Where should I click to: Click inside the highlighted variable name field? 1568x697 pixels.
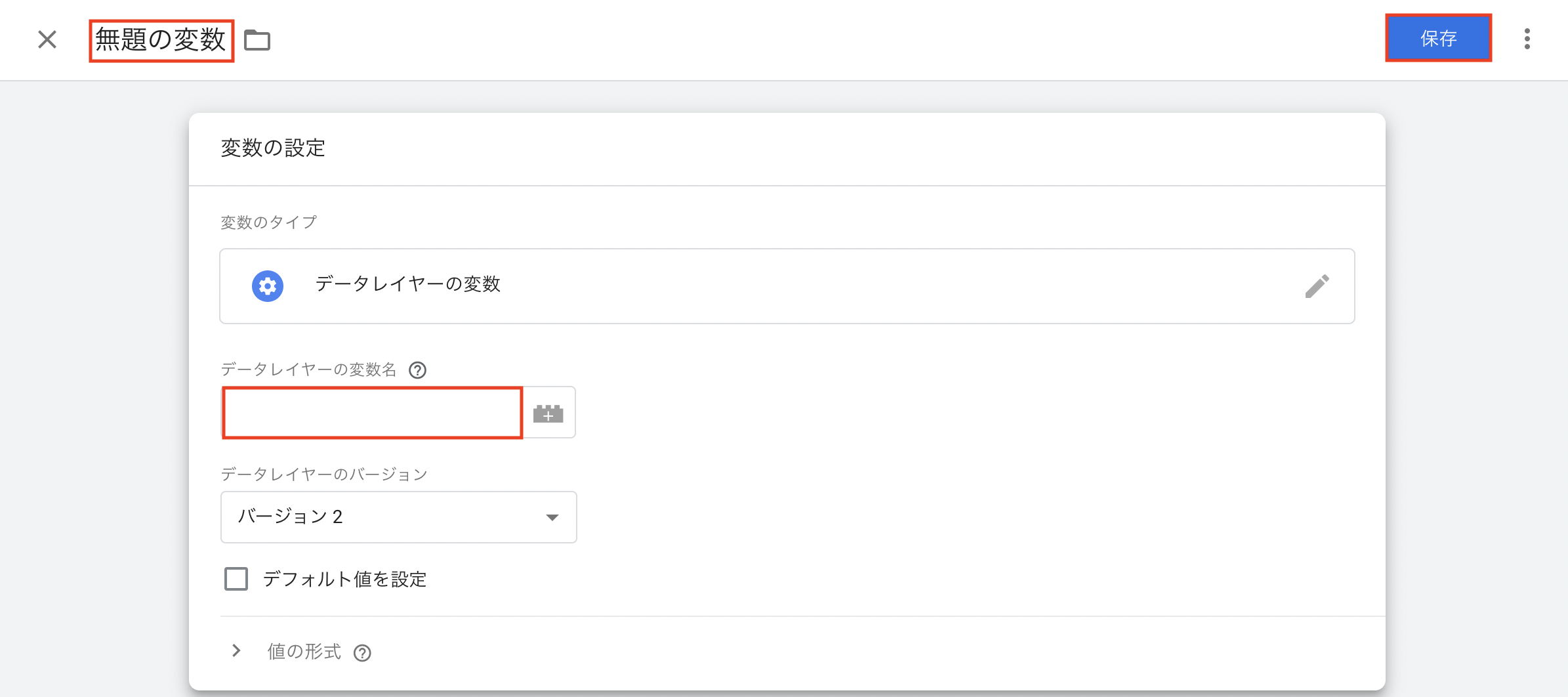click(371, 413)
